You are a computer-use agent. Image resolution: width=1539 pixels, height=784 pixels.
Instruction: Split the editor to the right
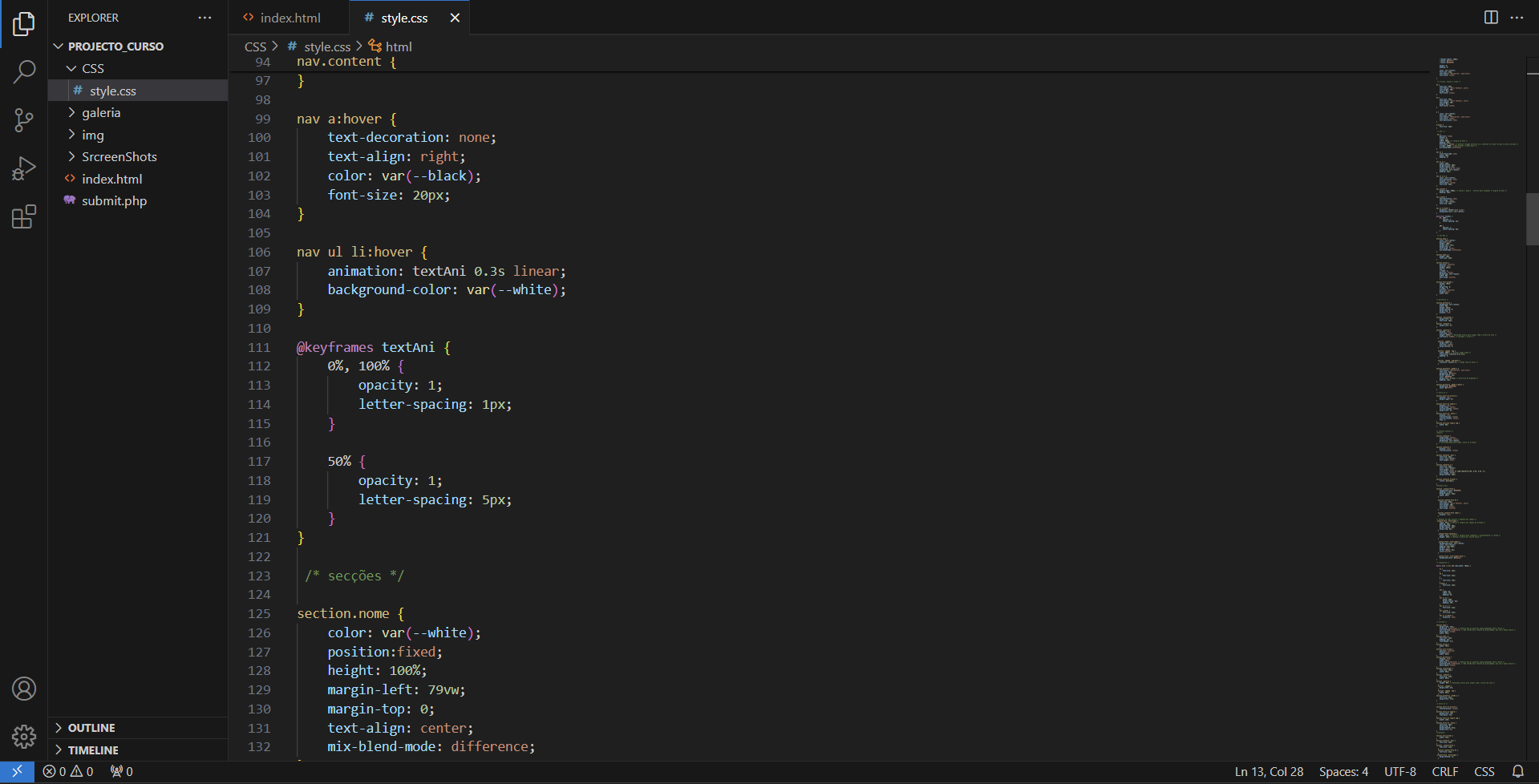(1491, 18)
